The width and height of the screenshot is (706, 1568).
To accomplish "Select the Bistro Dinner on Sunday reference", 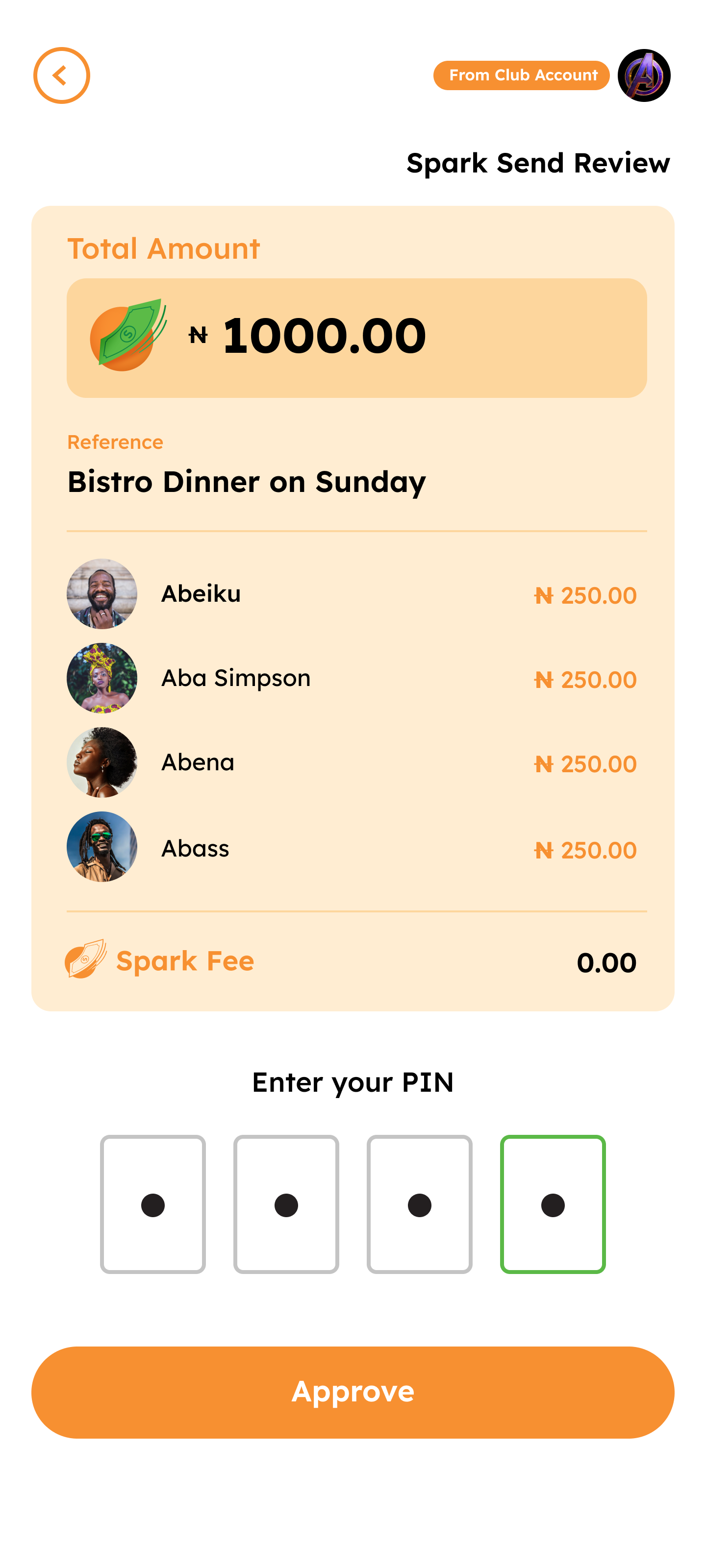I will point(247,482).
